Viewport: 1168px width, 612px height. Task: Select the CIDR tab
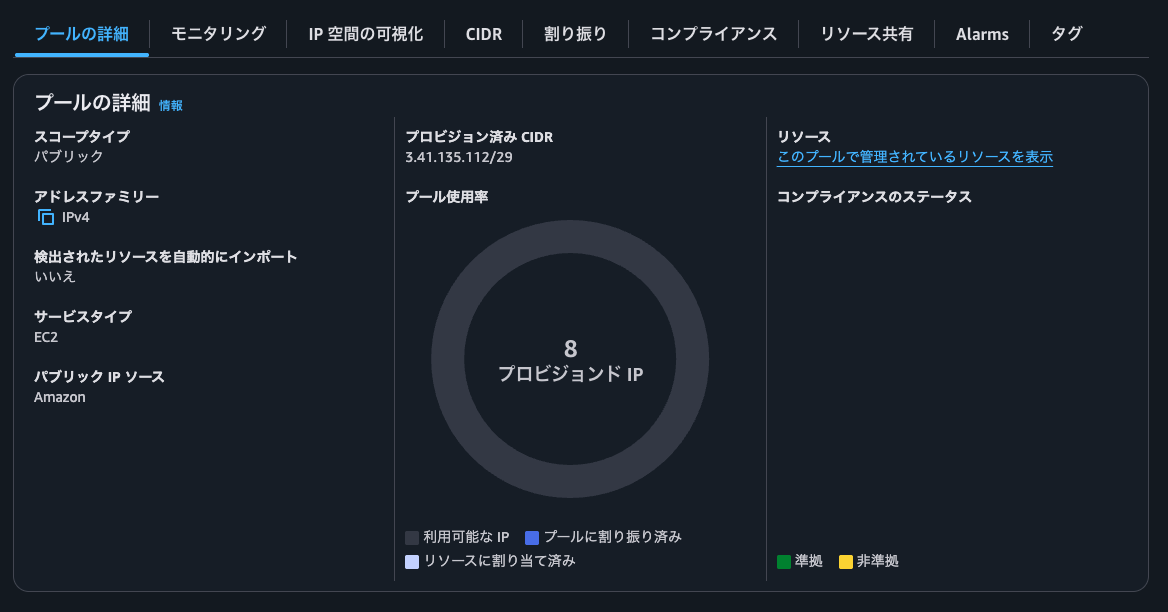[x=483, y=33]
